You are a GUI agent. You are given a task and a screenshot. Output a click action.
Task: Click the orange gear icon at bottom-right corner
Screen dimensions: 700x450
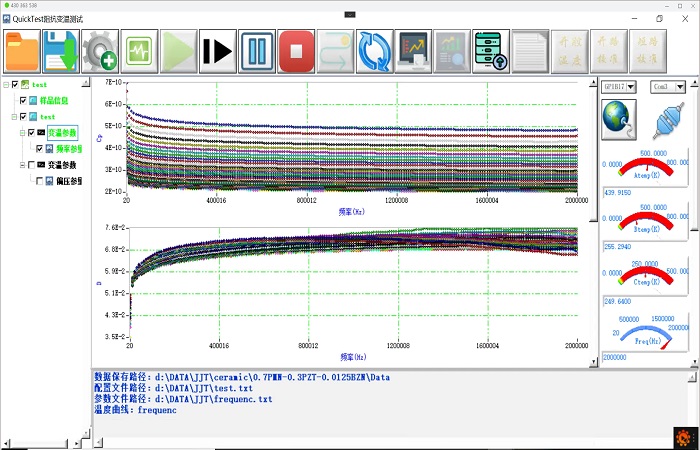683,438
